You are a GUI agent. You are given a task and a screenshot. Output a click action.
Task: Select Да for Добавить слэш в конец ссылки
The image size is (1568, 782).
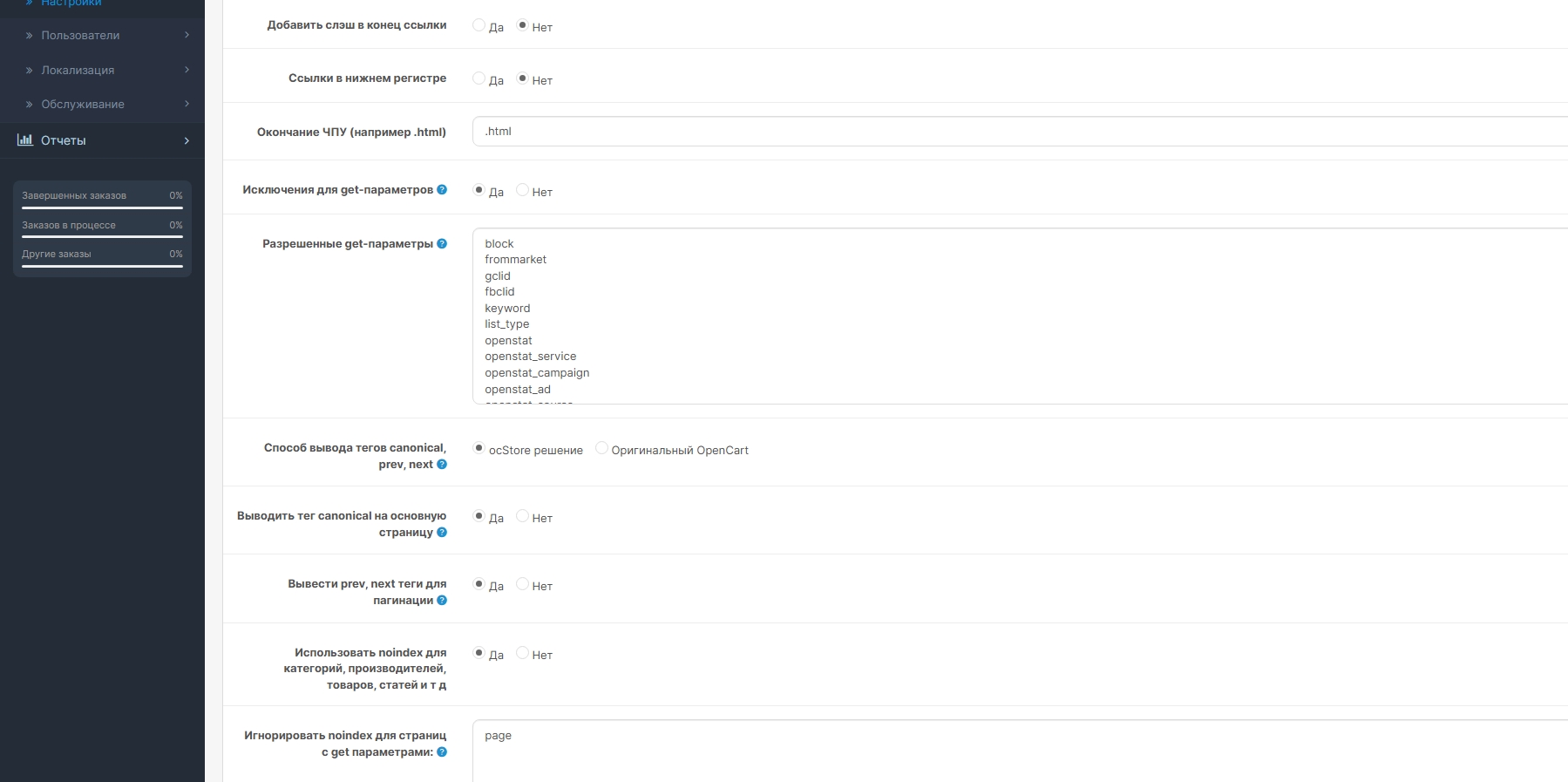click(479, 25)
